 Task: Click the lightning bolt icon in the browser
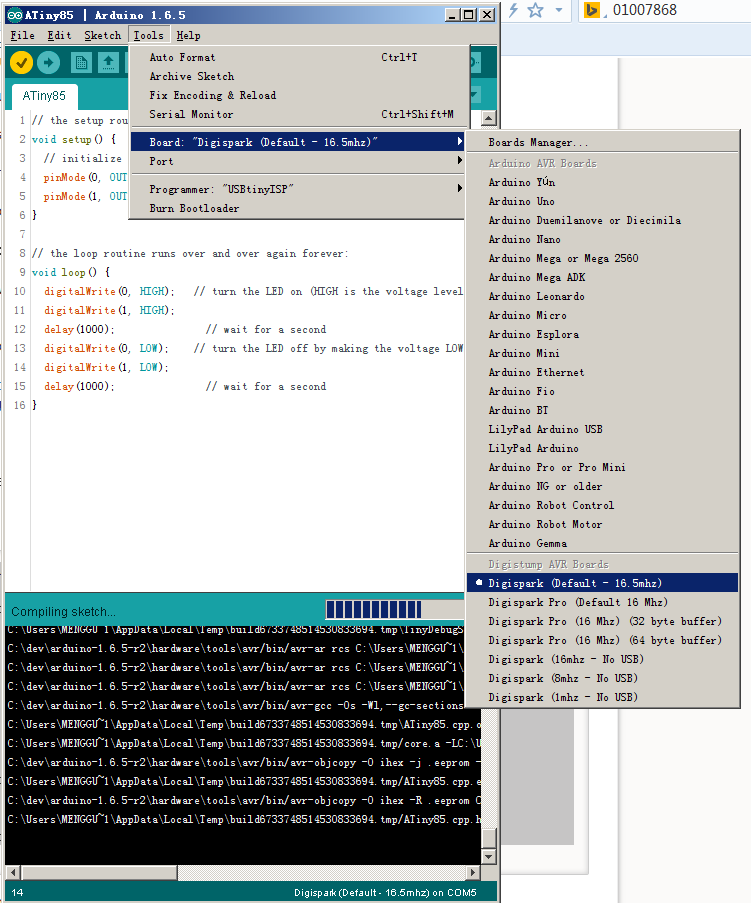click(513, 10)
